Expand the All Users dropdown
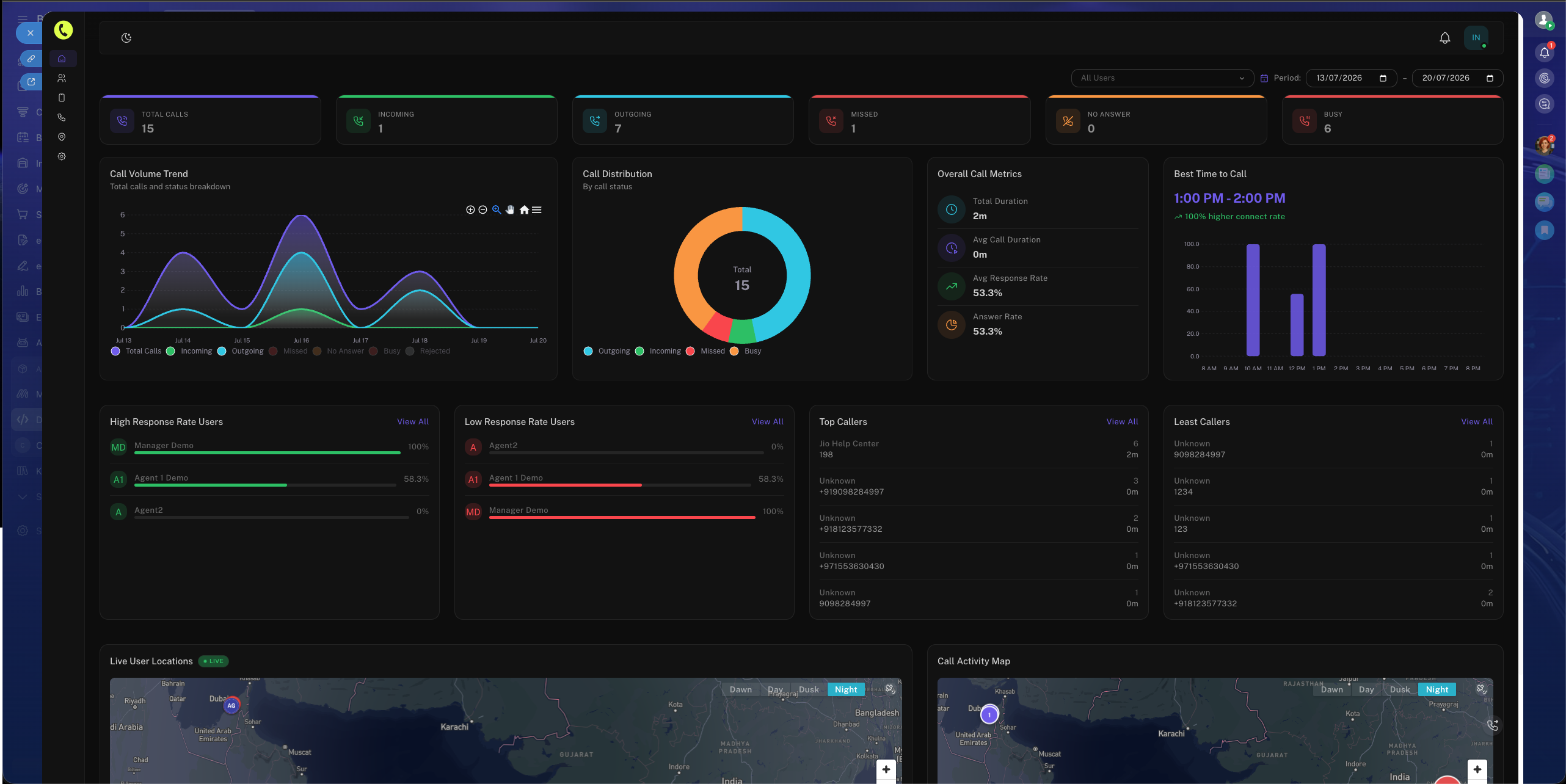 [x=1162, y=78]
